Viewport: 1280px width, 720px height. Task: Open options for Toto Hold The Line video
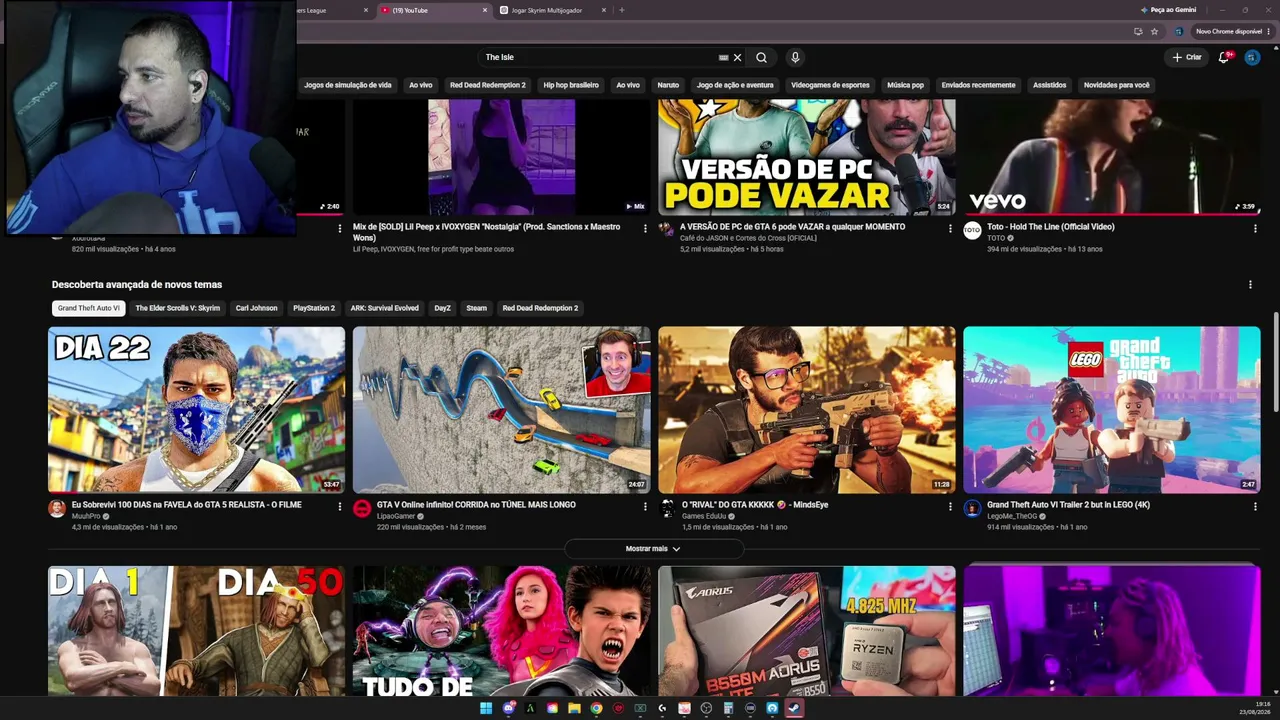point(1255,229)
